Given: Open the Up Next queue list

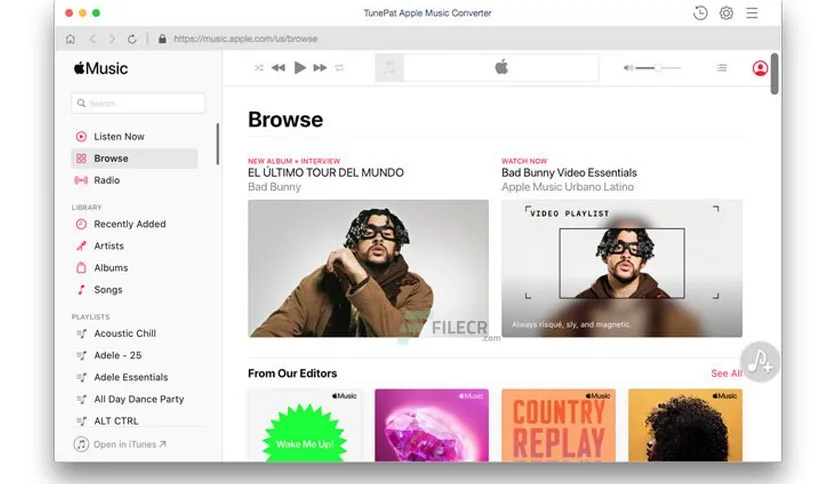Looking at the screenshot, I should click(x=721, y=68).
